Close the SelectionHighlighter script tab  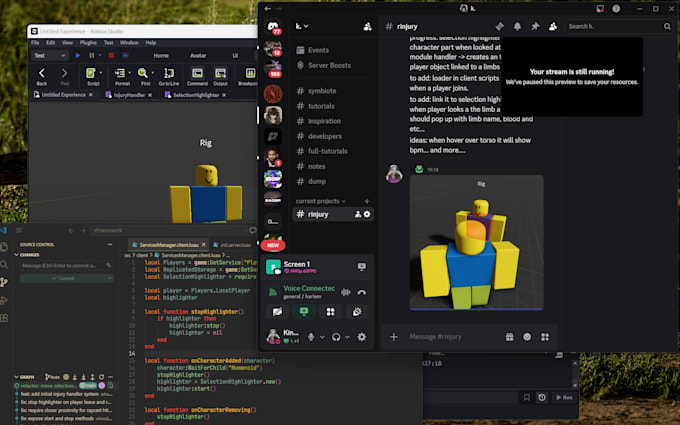pyautogui.click(x=224, y=95)
